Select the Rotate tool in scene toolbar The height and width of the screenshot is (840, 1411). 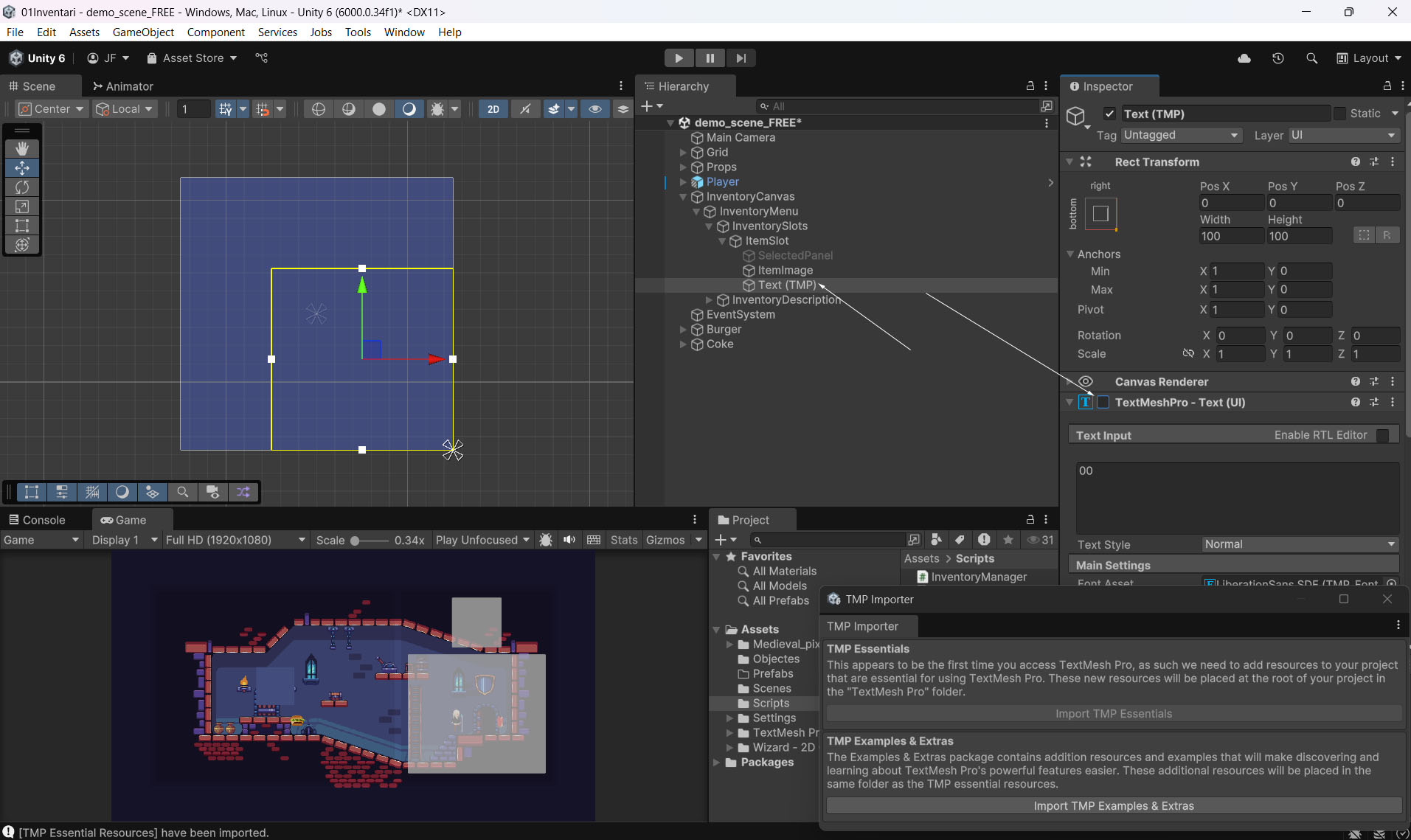pyautogui.click(x=22, y=187)
